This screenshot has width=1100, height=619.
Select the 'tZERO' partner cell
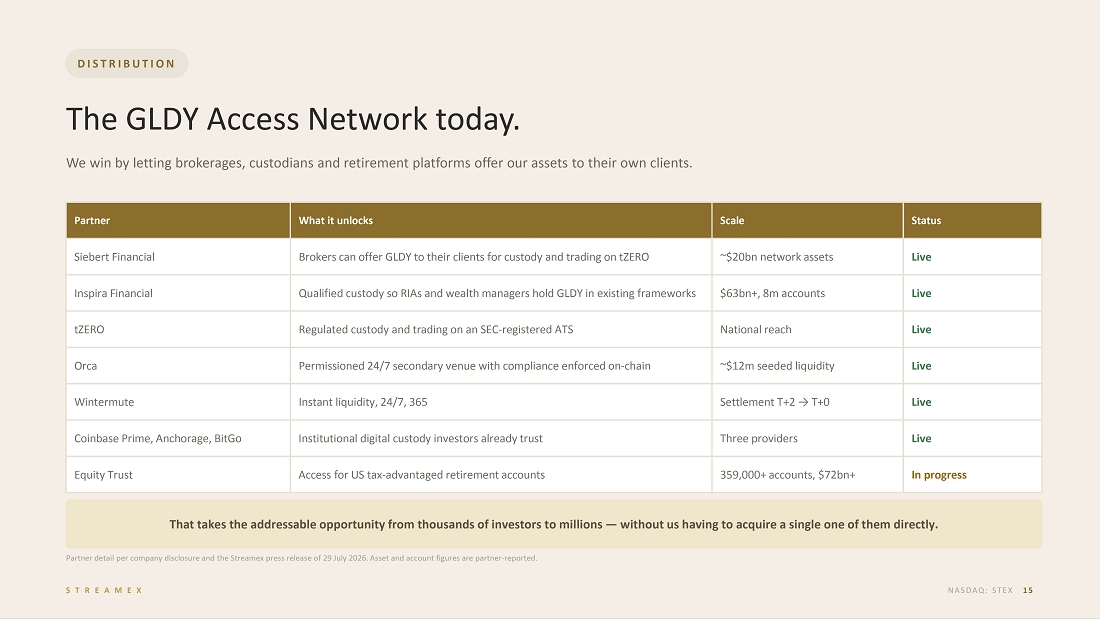(178, 329)
